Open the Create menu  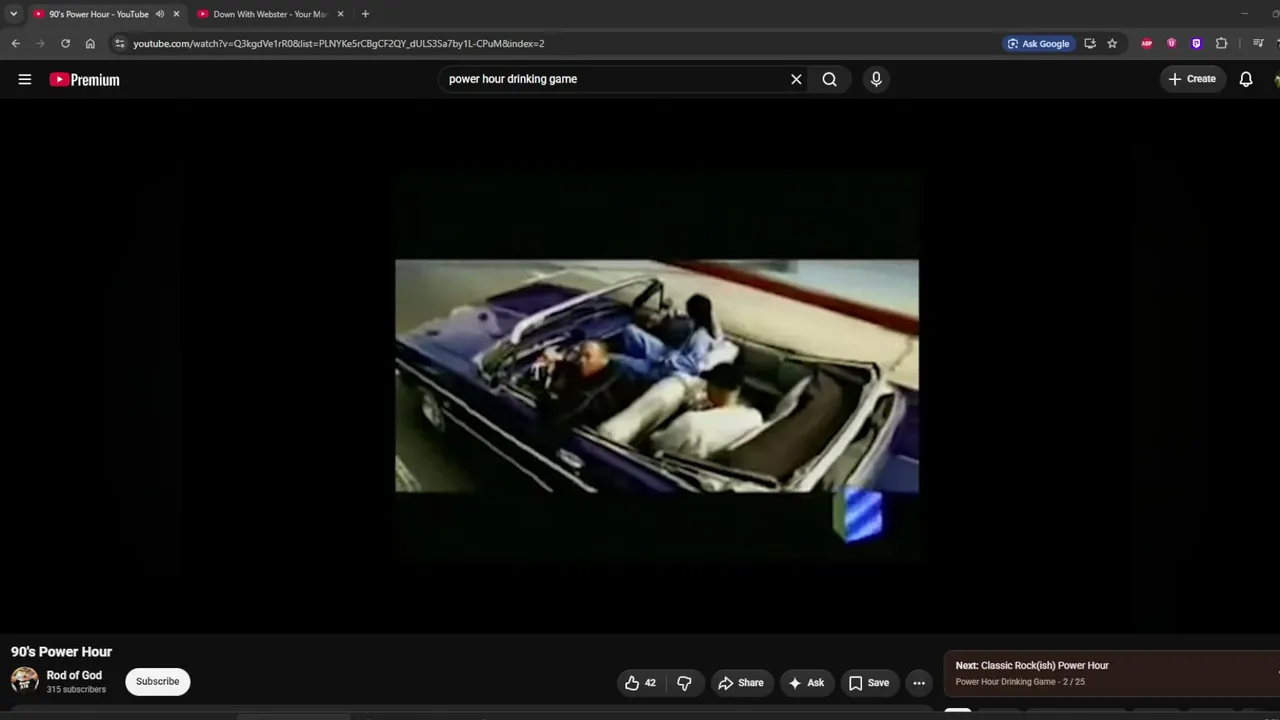click(1193, 79)
